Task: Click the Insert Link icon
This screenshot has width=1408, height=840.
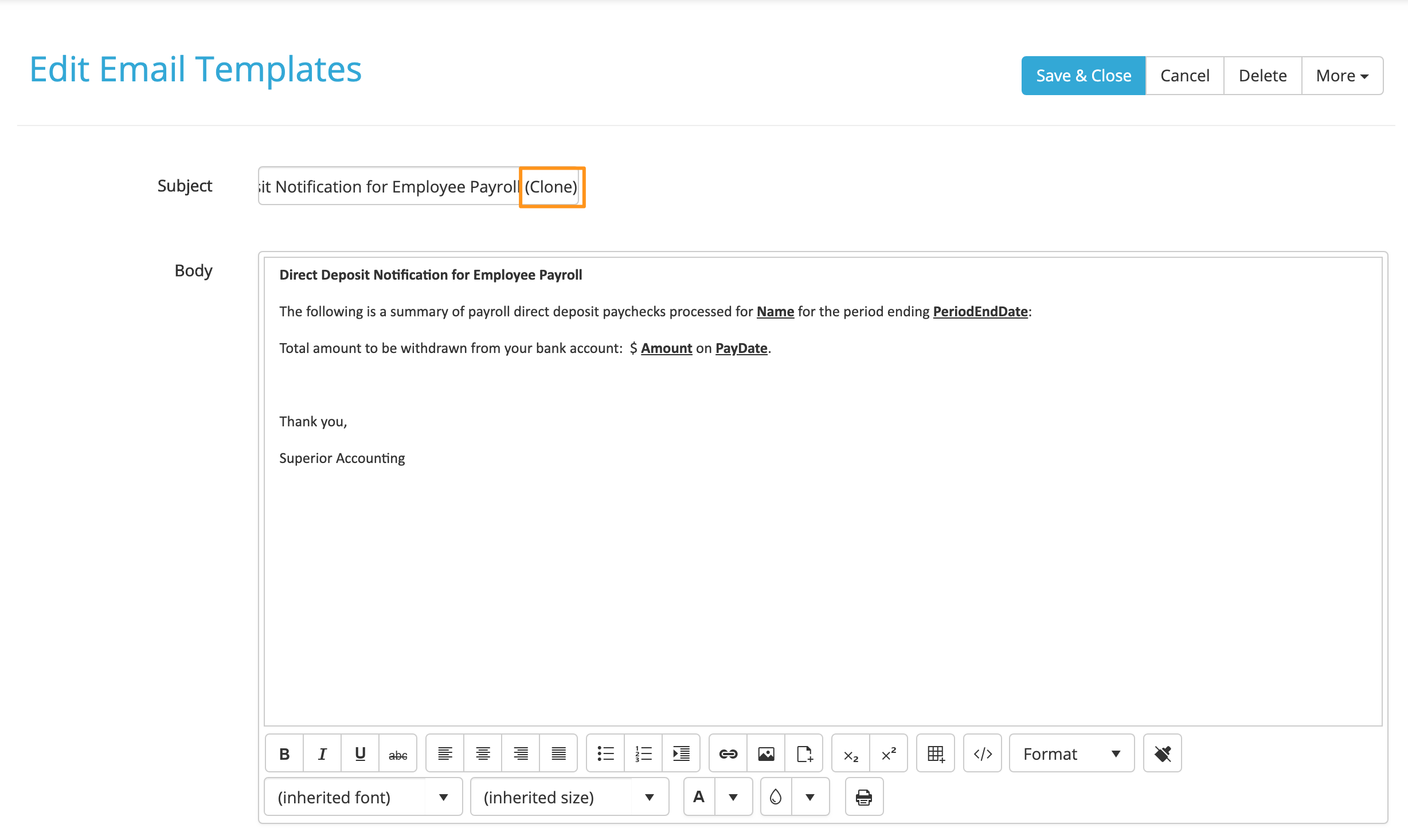Action: pos(727,753)
